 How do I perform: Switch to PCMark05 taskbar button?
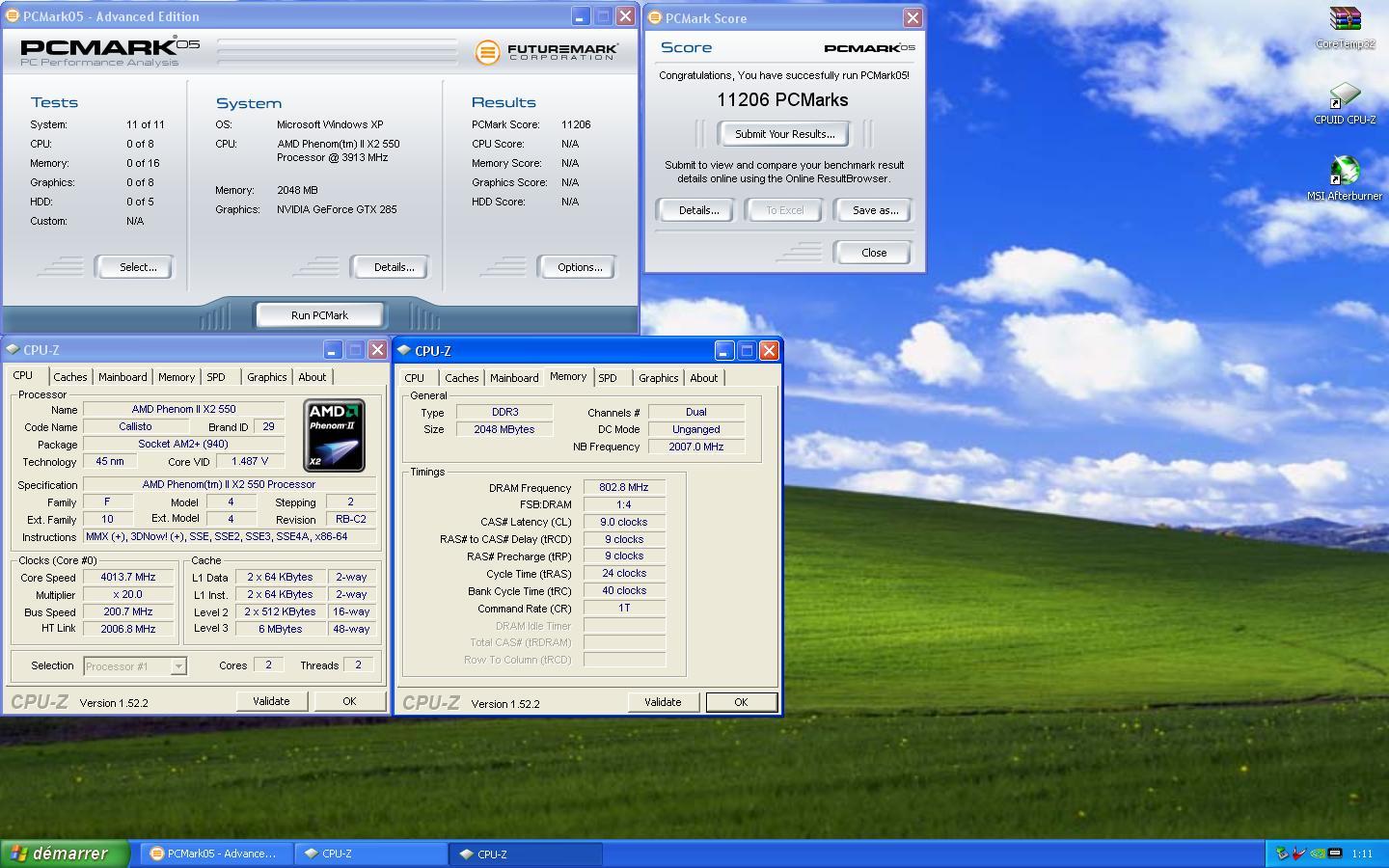pyautogui.click(x=214, y=854)
